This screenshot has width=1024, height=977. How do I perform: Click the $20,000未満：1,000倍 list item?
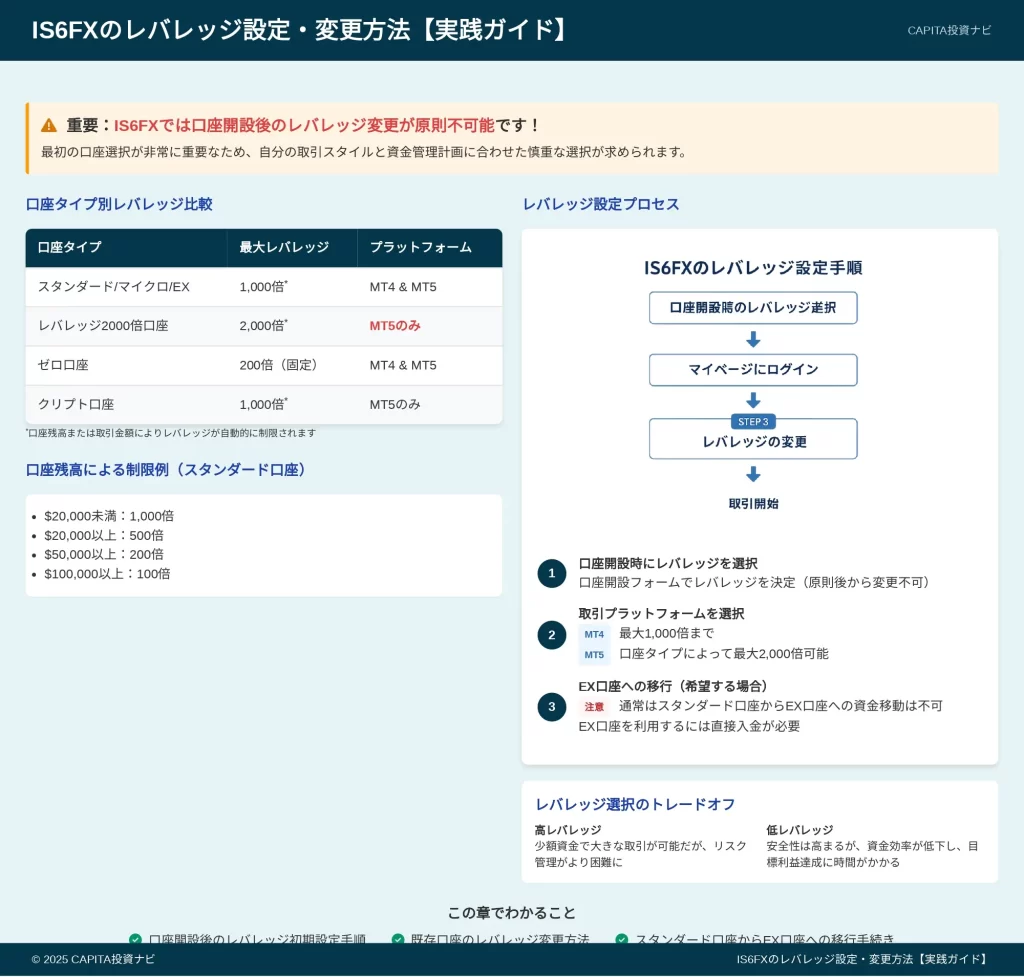[x=109, y=516]
